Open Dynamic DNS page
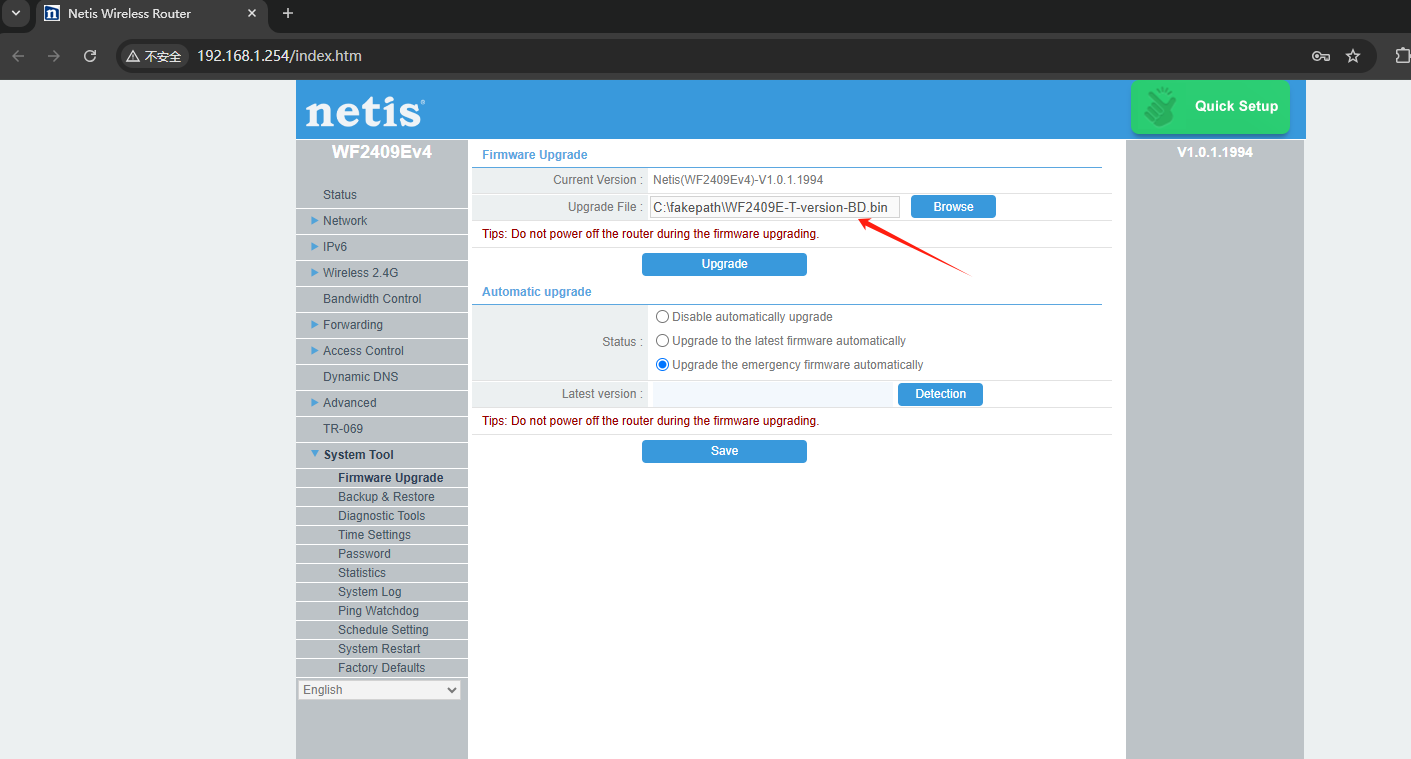This screenshot has width=1411, height=759. tap(361, 377)
